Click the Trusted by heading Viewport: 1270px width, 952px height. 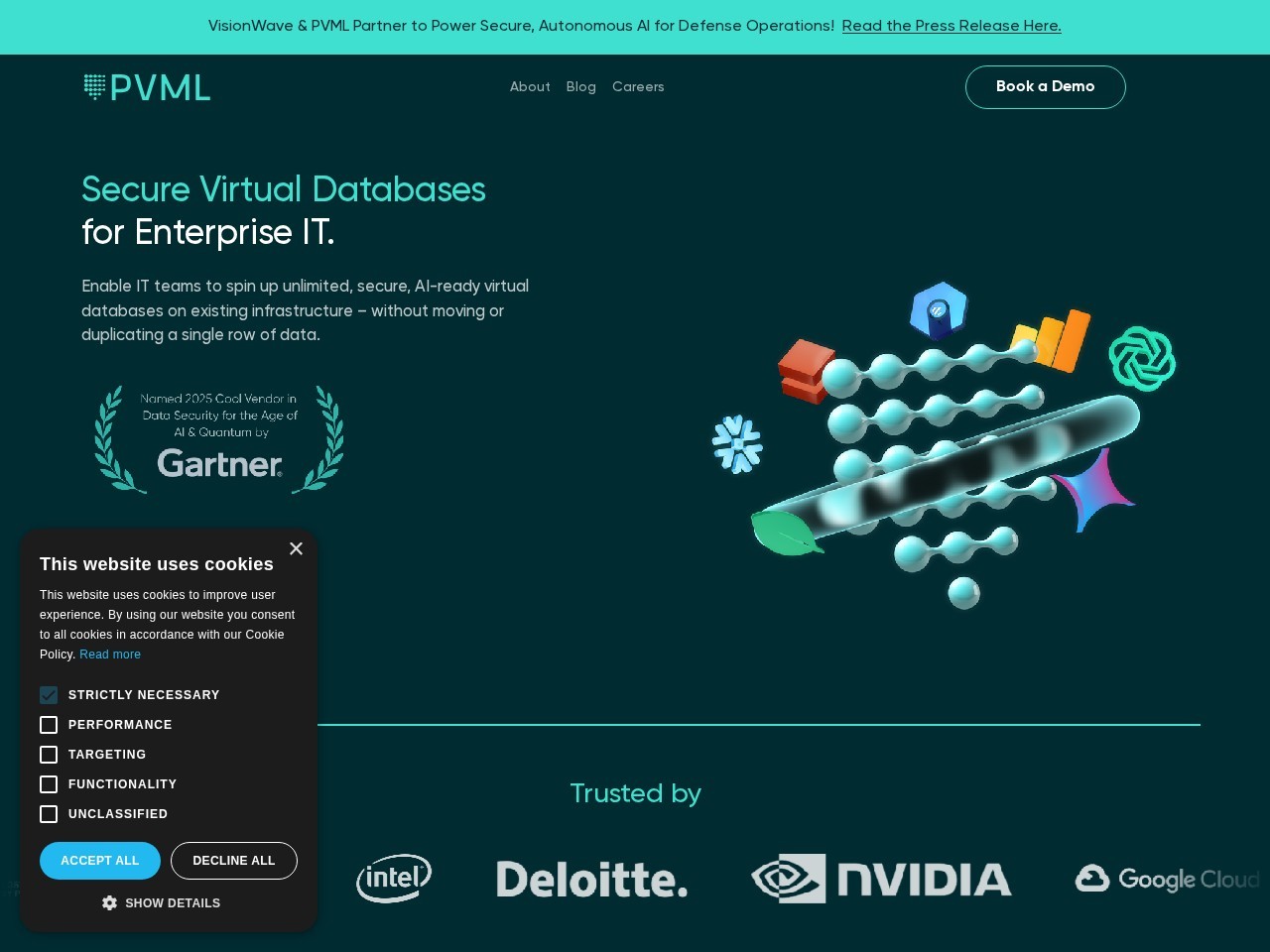pyautogui.click(x=635, y=793)
